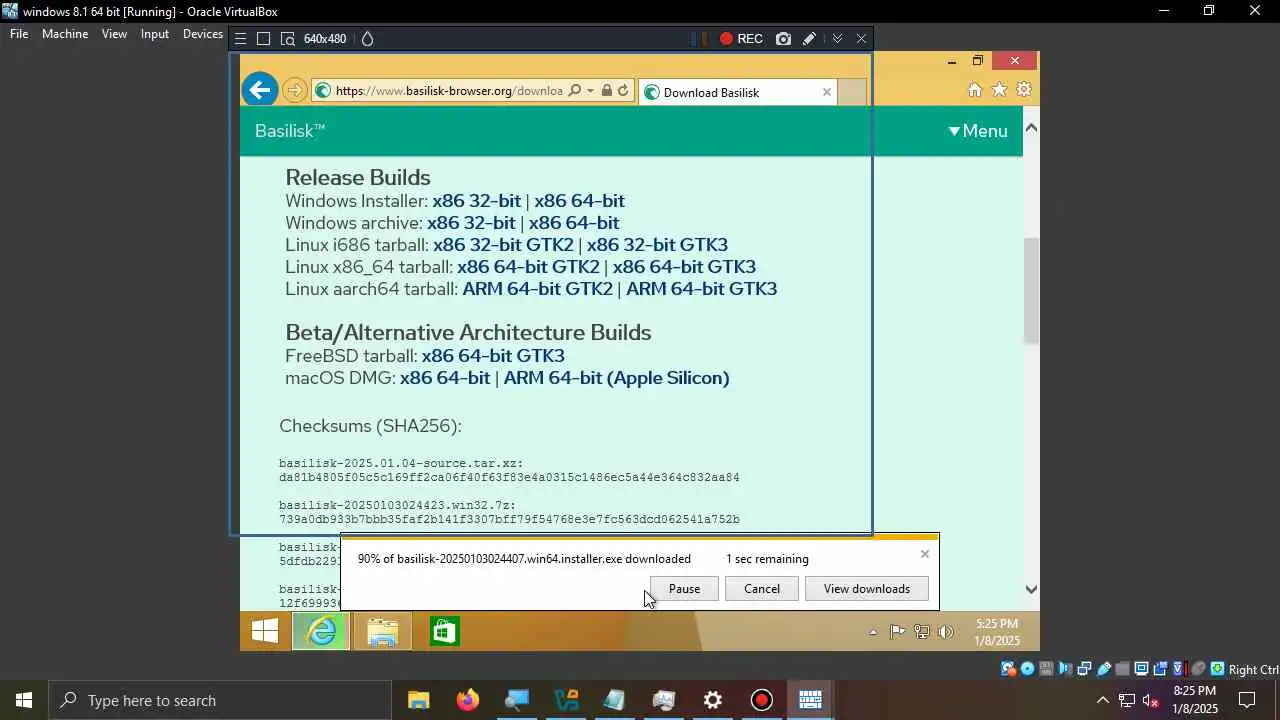The width and height of the screenshot is (1280, 720).
Task: Click the guest tray speaker volume icon
Action: 946,631
